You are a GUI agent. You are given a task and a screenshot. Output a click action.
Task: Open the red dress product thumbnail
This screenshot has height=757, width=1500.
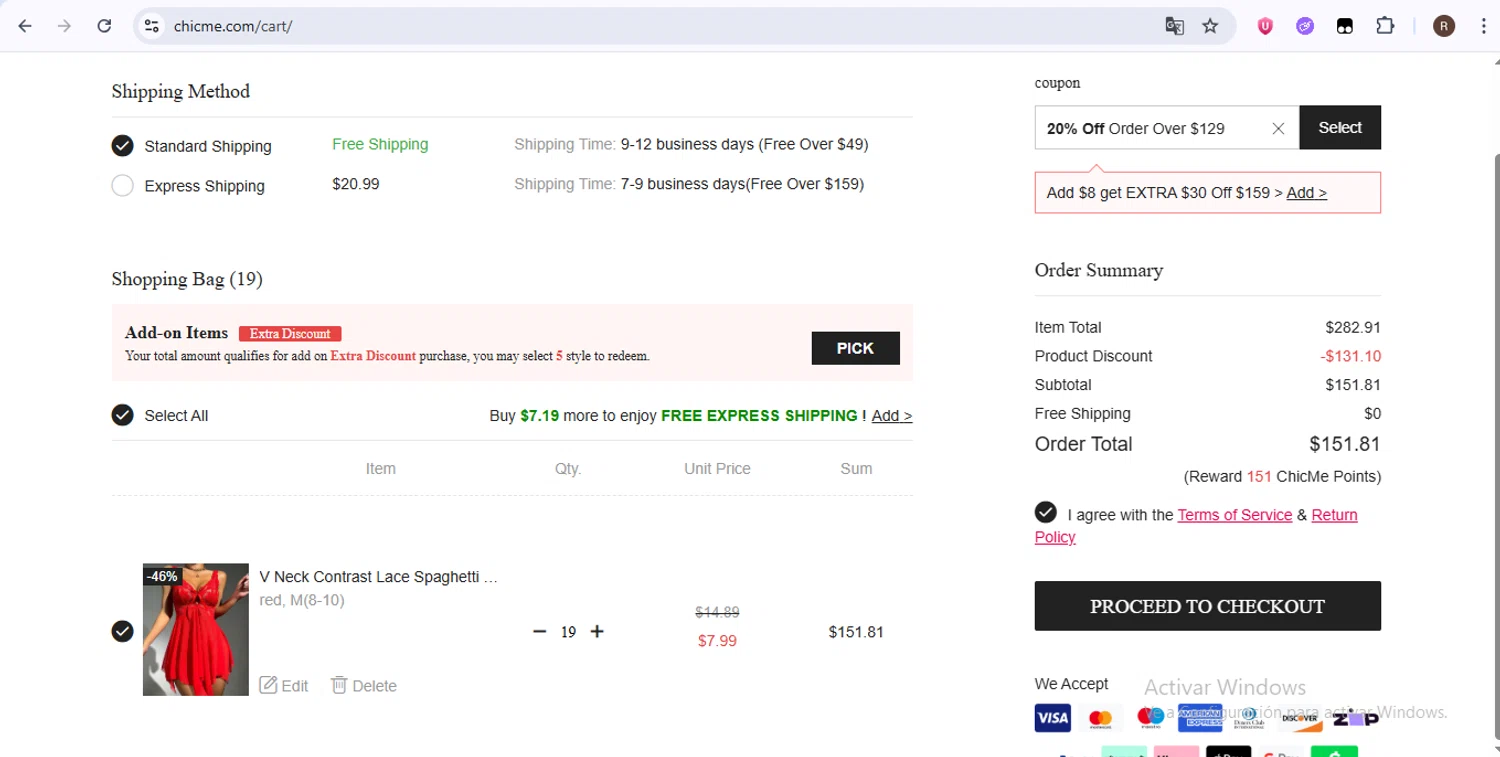click(x=196, y=629)
